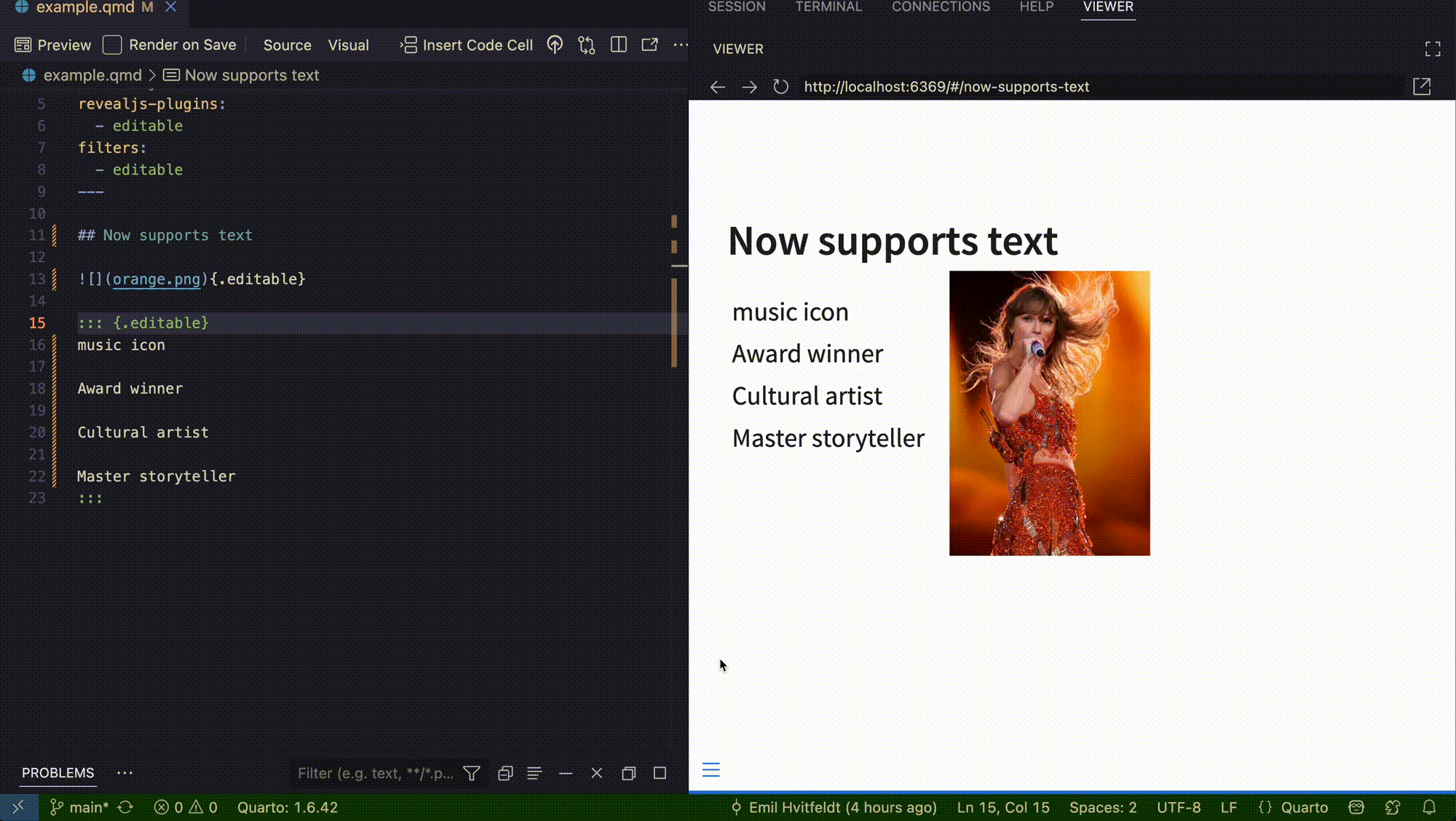Open viewer page in external browser
This screenshot has height=821, width=1456.
(x=1421, y=87)
